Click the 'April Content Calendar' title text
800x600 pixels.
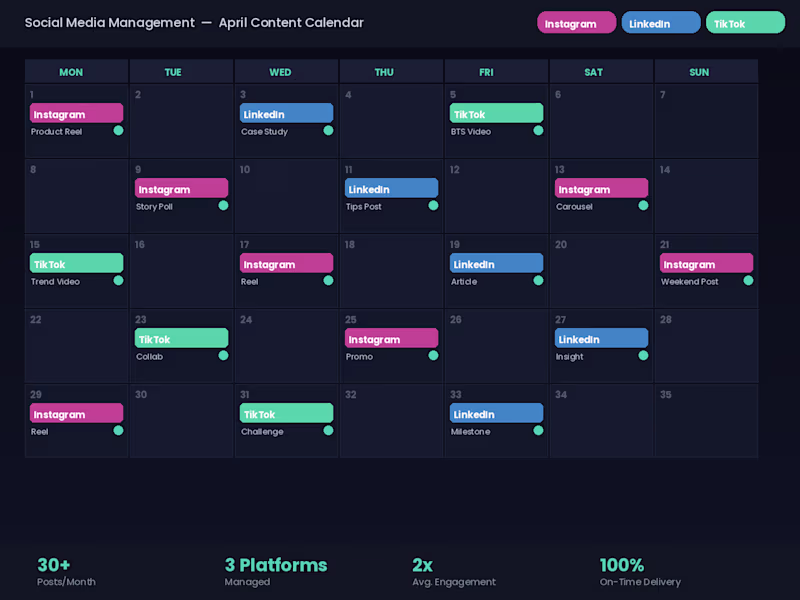(x=291, y=22)
